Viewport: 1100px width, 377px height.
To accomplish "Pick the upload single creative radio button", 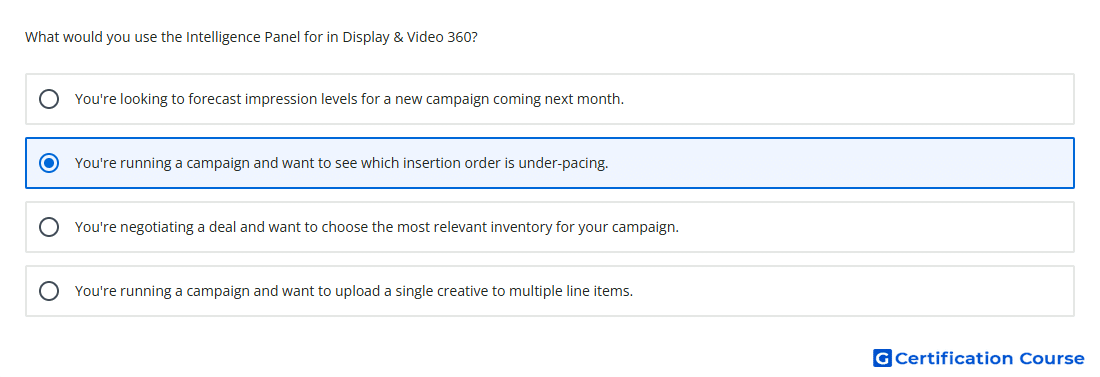I will click(x=49, y=291).
